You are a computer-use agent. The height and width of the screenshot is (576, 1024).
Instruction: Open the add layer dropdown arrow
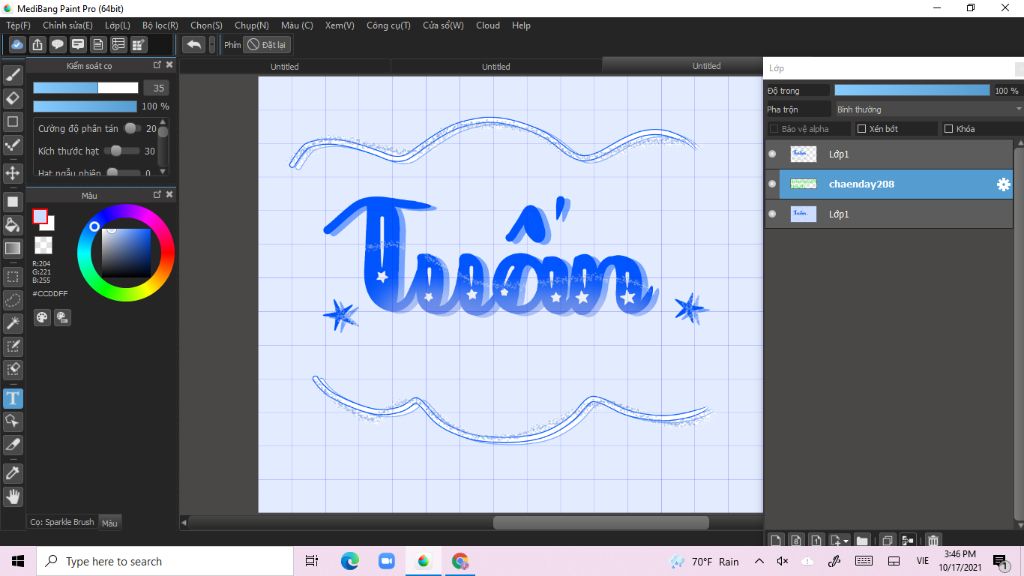tap(846, 541)
